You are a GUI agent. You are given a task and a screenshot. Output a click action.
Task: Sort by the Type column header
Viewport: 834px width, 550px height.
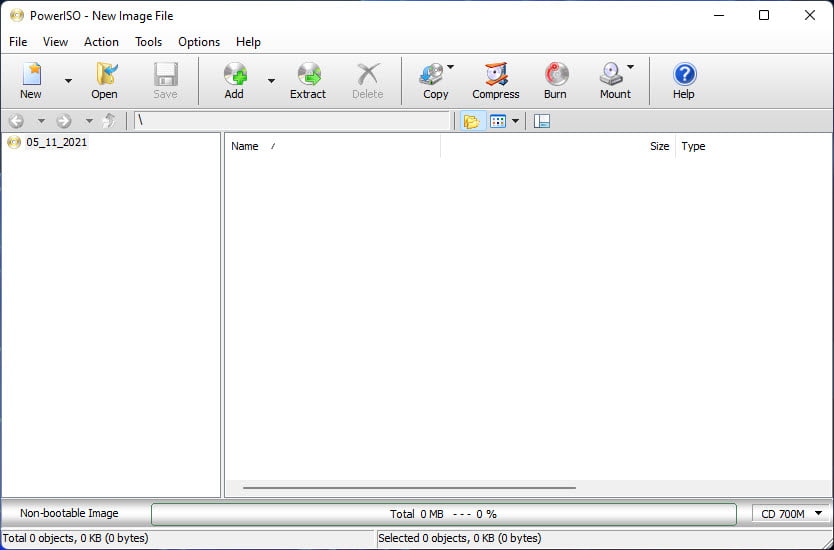753,146
